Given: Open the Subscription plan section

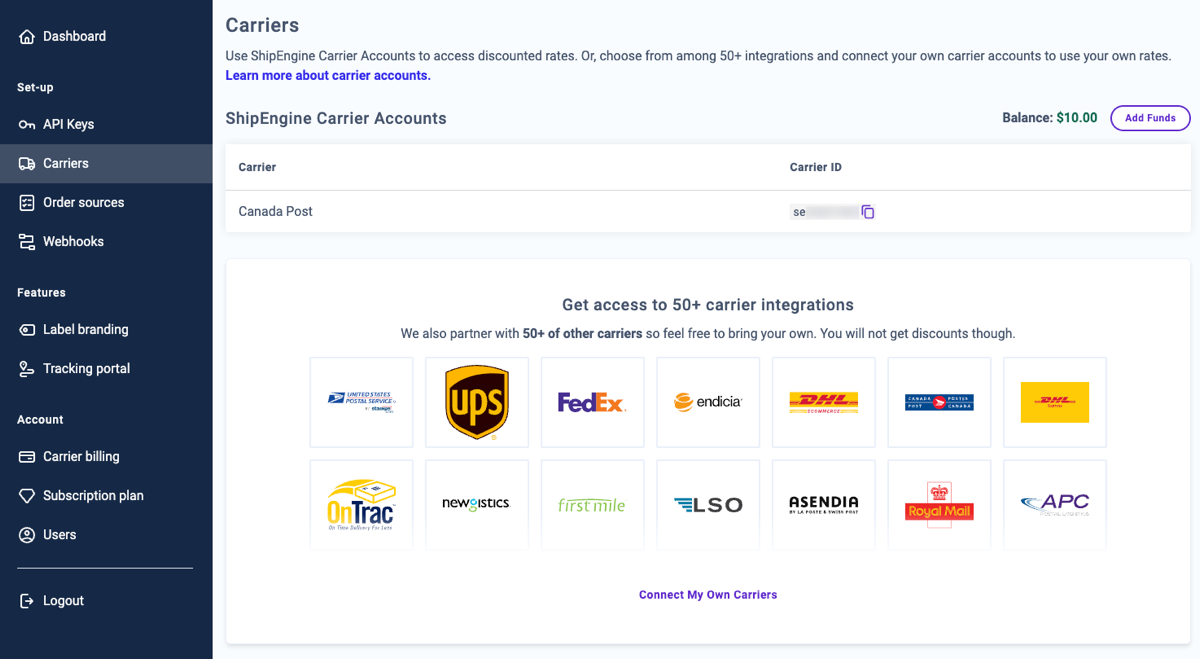Looking at the screenshot, I should 93,496.
